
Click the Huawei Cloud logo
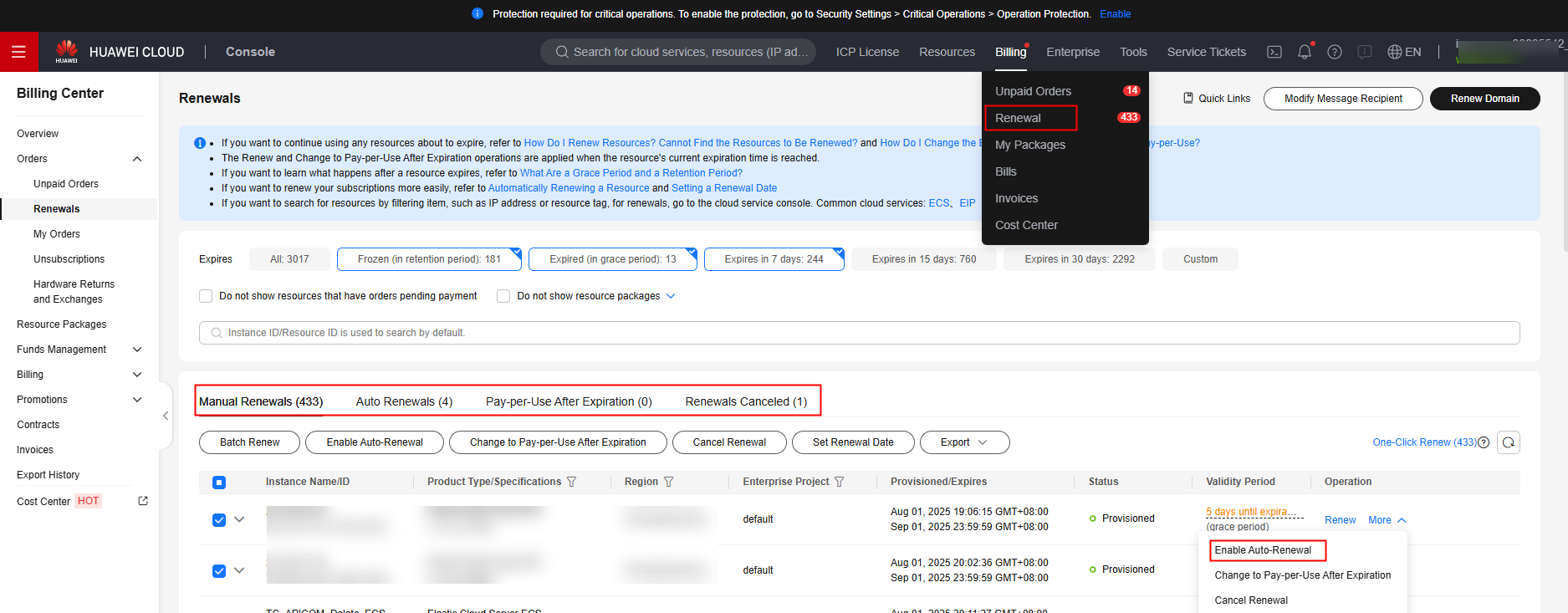120,52
